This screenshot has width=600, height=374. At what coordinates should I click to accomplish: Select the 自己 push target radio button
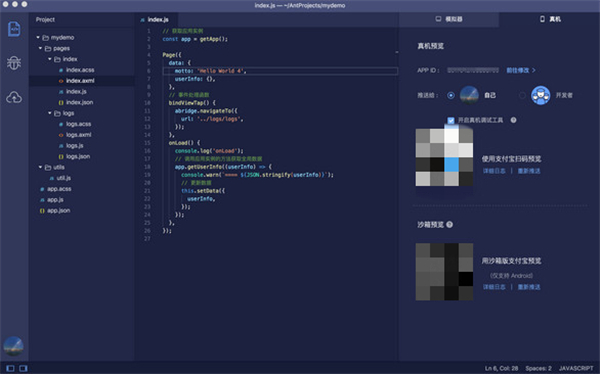pos(451,95)
